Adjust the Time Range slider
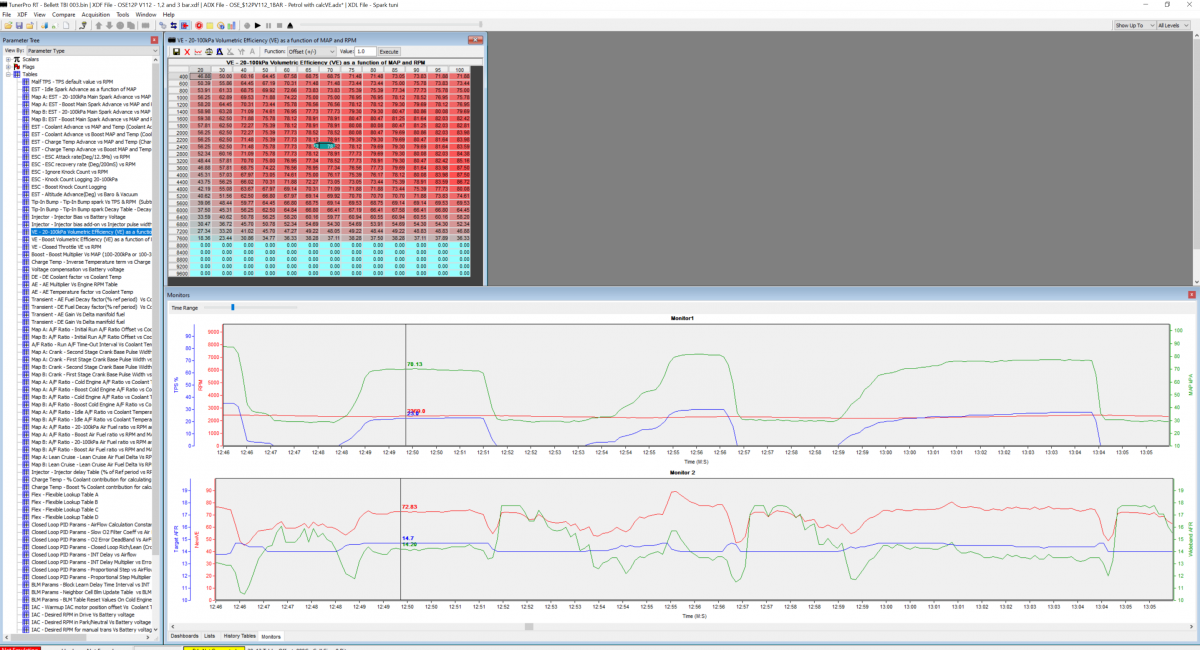The height and width of the screenshot is (650, 1200). (233, 307)
